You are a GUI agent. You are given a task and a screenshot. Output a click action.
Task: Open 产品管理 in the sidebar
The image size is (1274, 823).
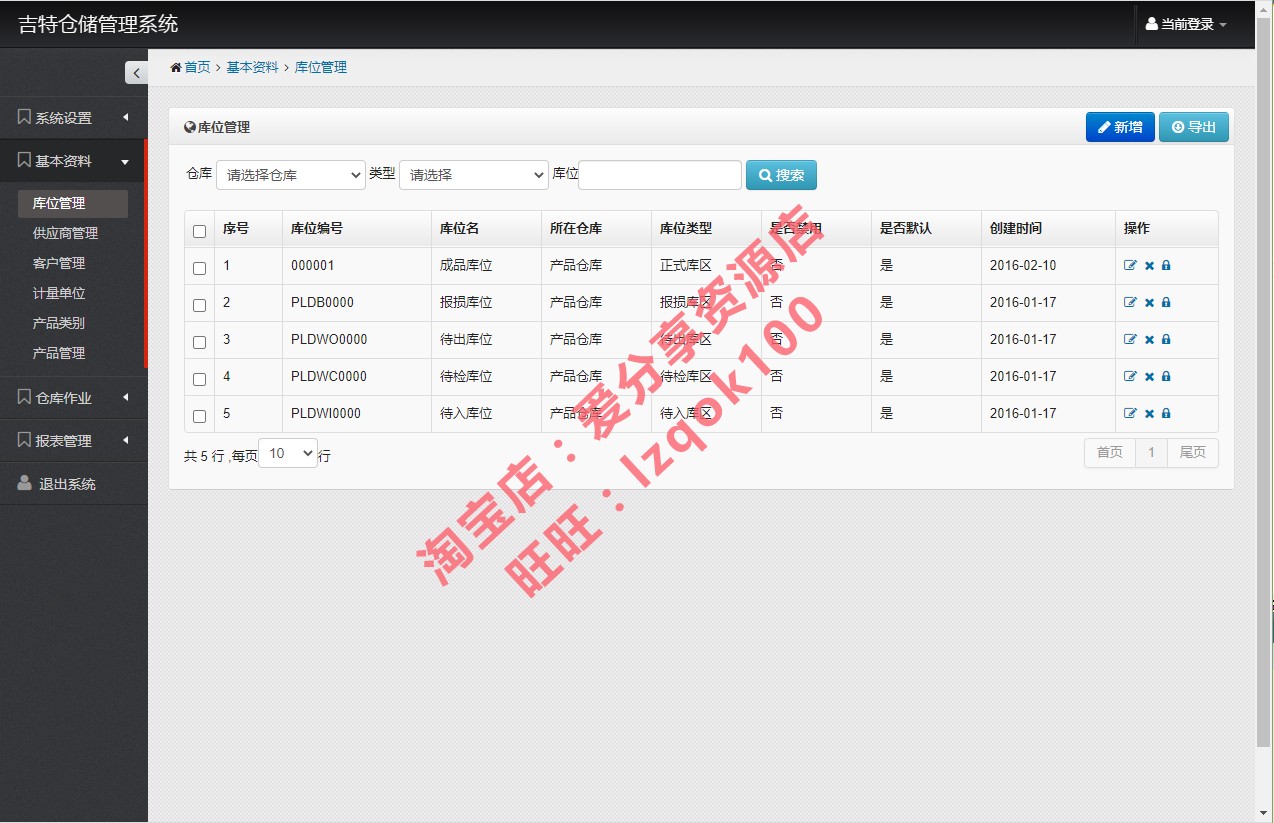(59, 353)
